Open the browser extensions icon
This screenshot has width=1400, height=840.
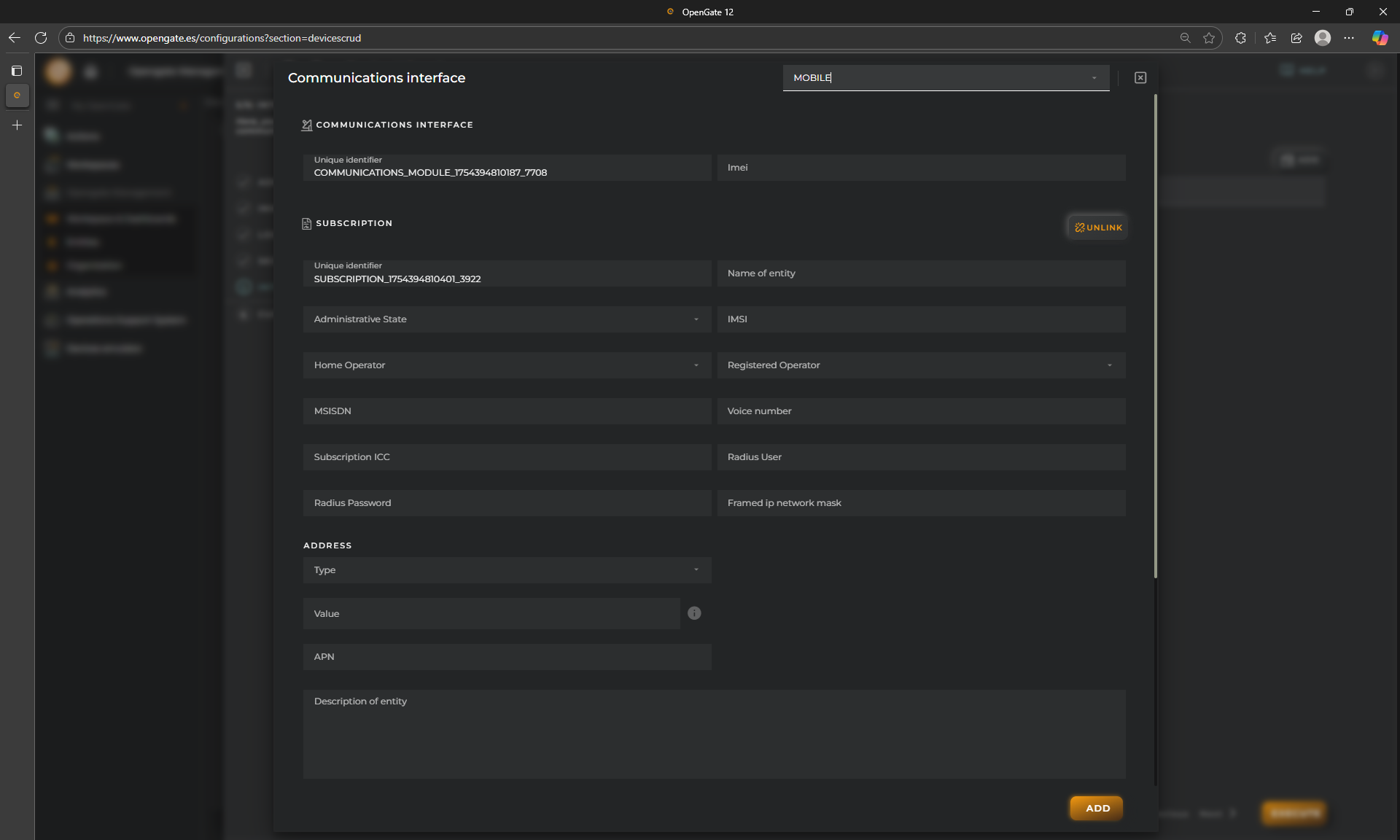click(1240, 38)
